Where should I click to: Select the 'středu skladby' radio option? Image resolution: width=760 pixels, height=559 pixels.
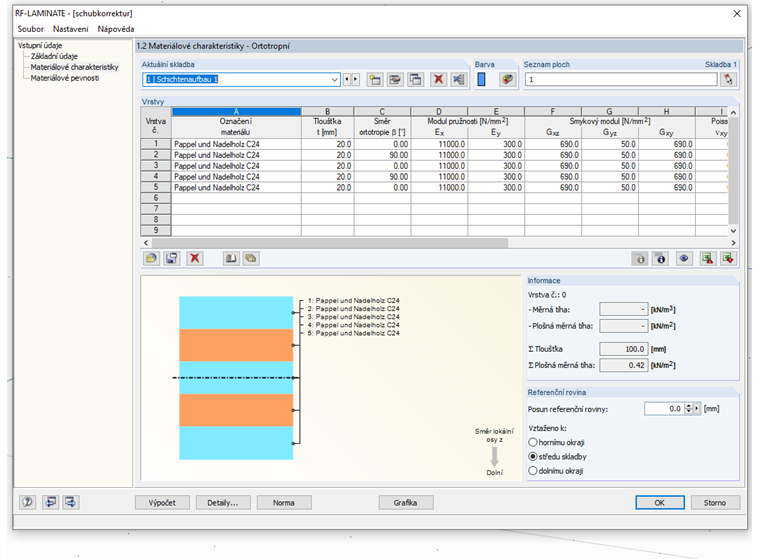[532, 456]
